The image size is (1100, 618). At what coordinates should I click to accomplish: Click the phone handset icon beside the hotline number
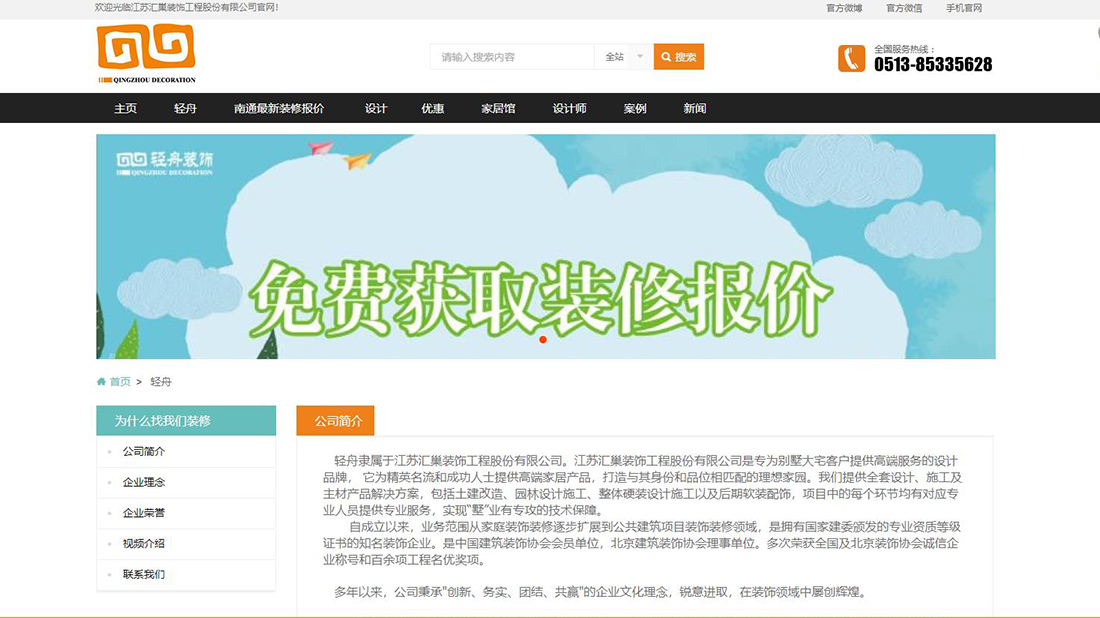pos(851,58)
